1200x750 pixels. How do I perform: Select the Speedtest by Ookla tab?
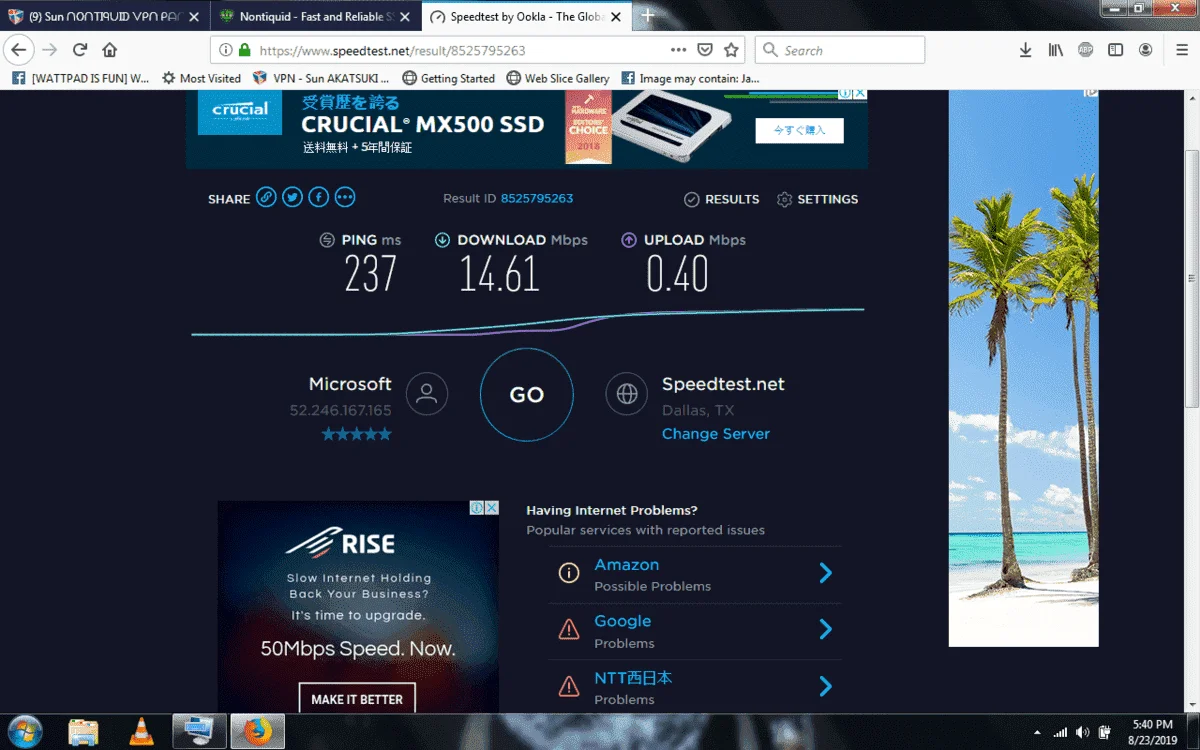525,16
